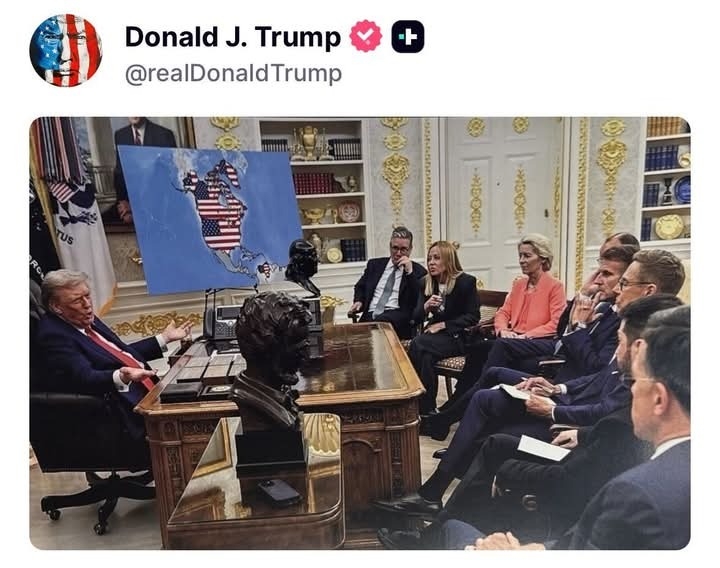Click the pink verified checkmark badge
This screenshot has height=568, width=720.
[x=366, y=36]
